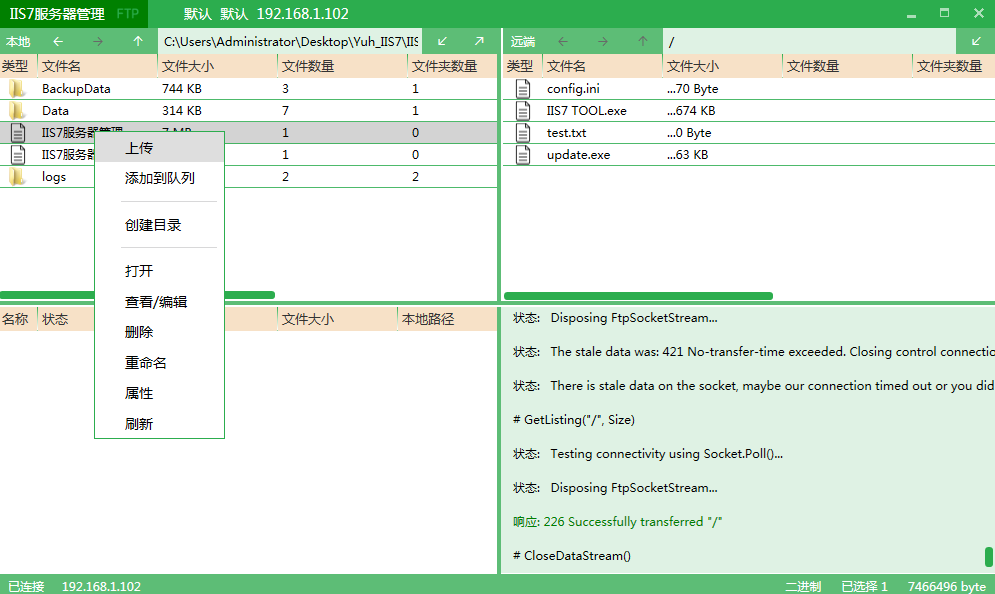
Task: Click the local panel's down-left arrow icon
Action: point(442,42)
